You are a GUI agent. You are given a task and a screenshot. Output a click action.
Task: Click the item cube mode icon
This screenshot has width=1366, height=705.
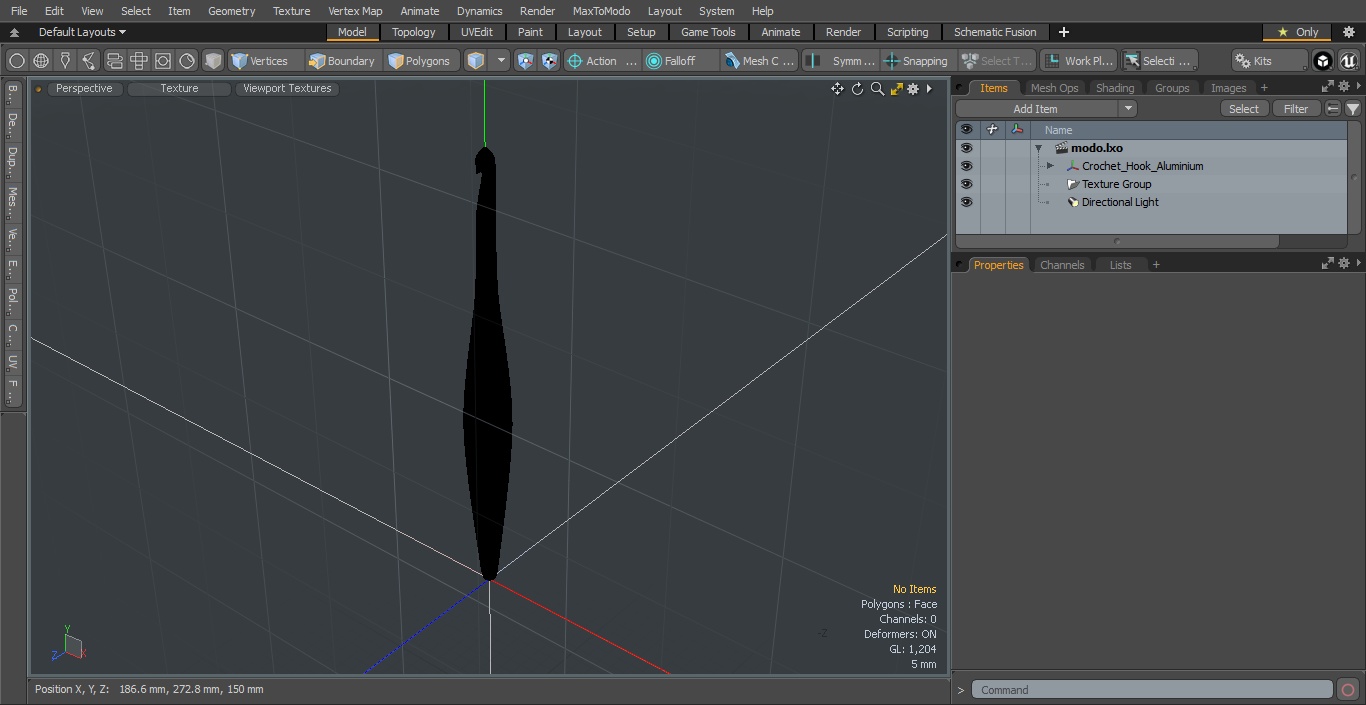[x=476, y=61]
